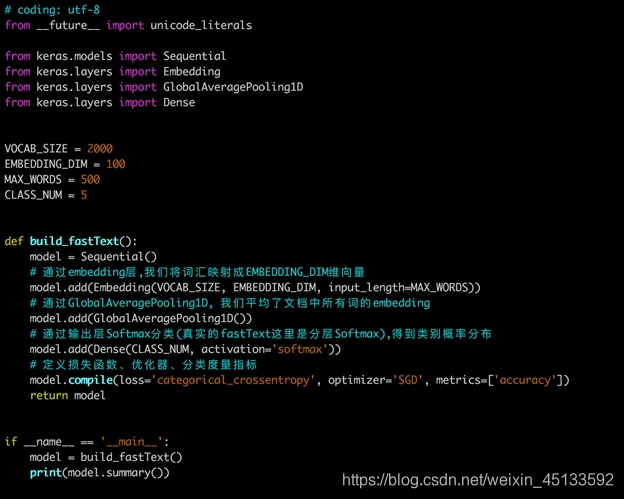Click 'Embedding' in the keras.layers import line

pyautogui.click(x=192, y=72)
